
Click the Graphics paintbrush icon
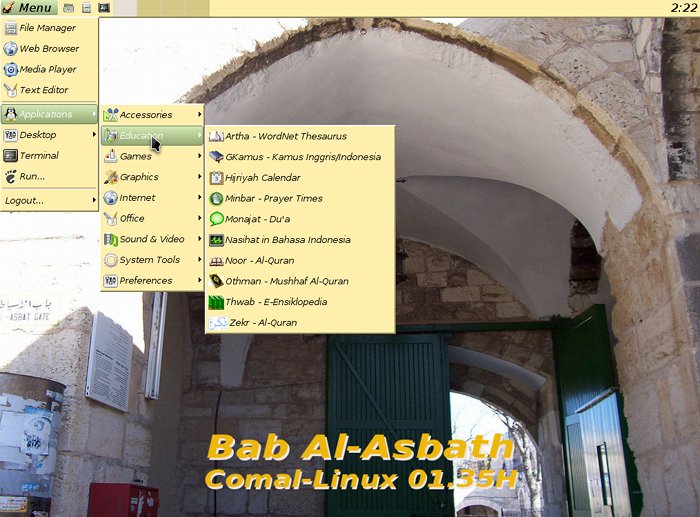(111, 177)
